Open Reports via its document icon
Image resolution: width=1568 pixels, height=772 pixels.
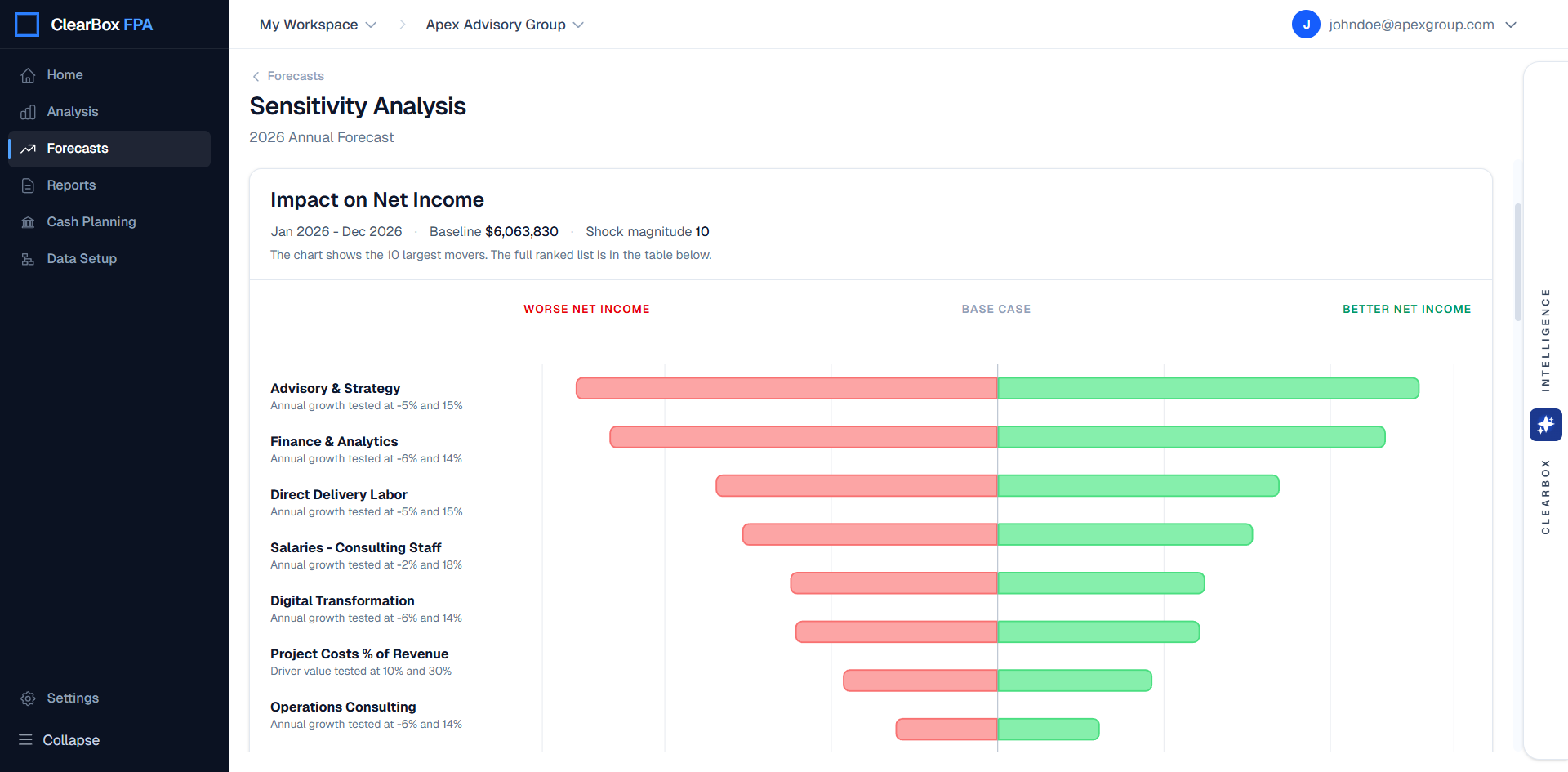point(28,185)
